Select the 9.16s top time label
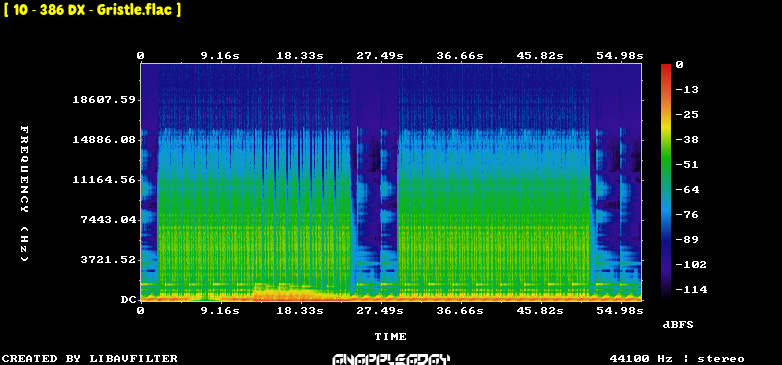782x365 pixels. pos(220,56)
